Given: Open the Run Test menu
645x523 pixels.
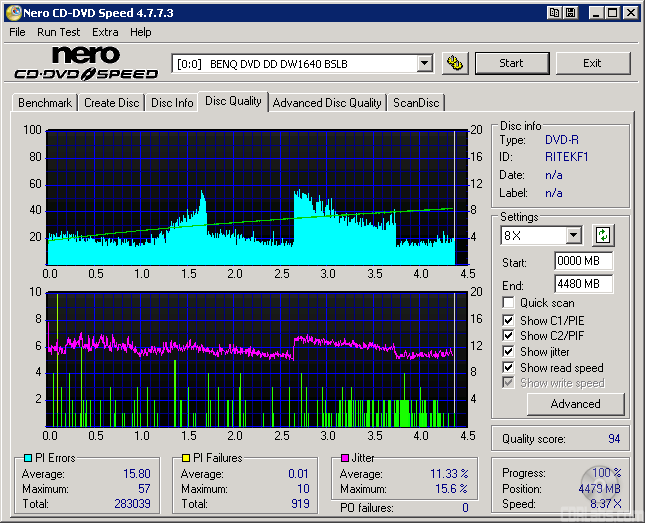Looking at the screenshot, I should [59, 32].
